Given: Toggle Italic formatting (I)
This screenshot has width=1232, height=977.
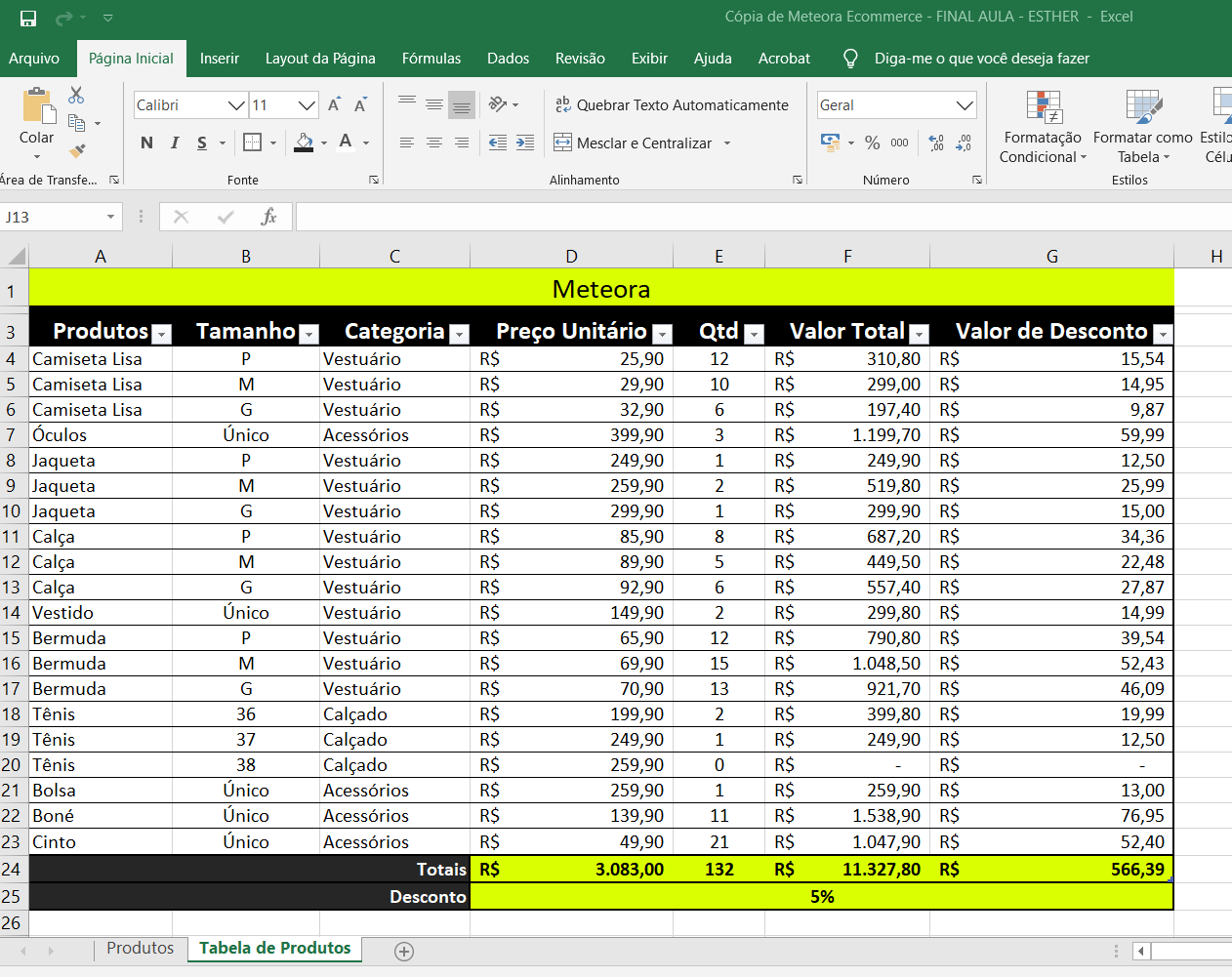Looking at the screenshot, I should tap(175, 143).
